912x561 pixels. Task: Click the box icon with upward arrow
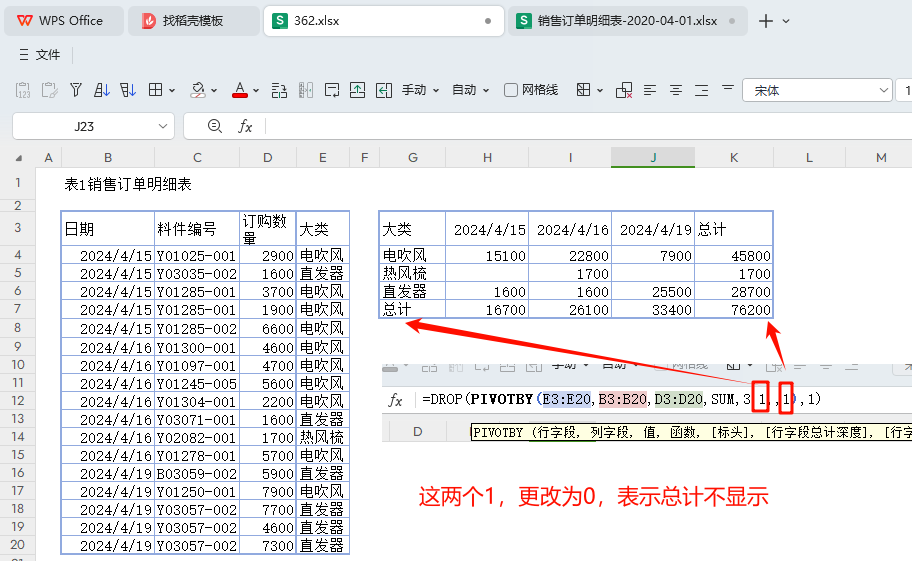point(358,90)
